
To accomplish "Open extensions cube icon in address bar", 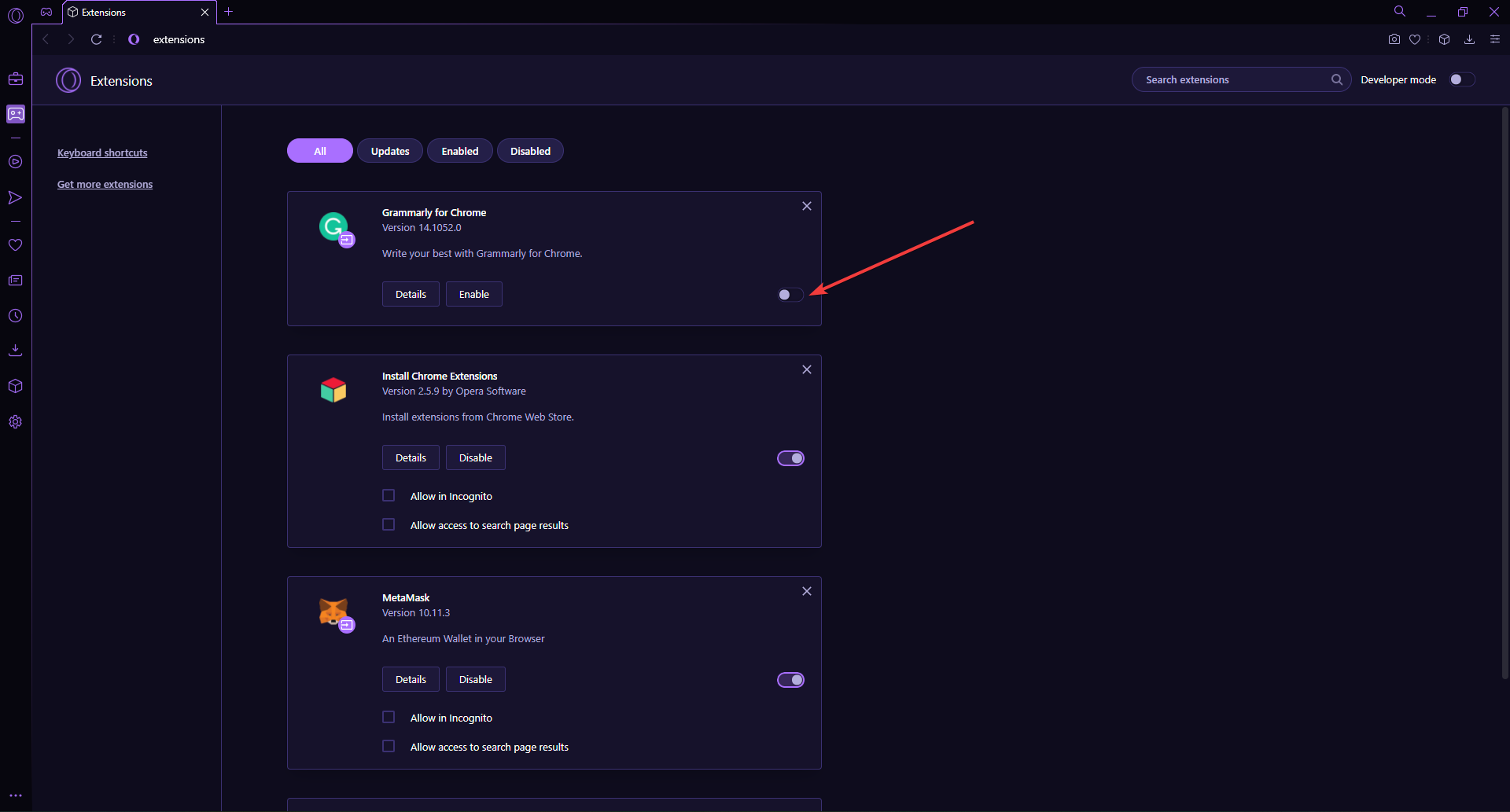I will click(1444, 39).
